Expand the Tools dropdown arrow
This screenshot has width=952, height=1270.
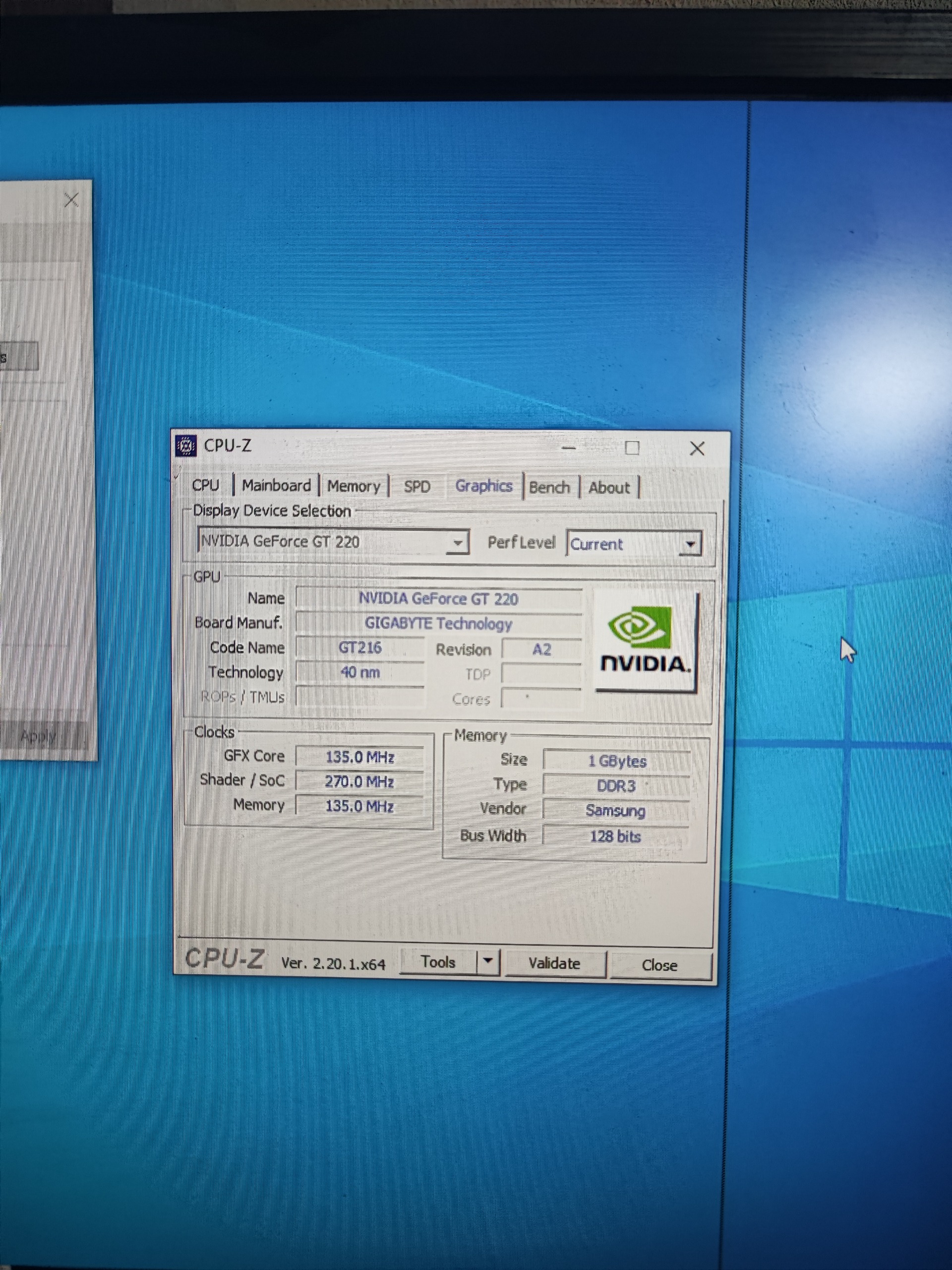tap(488, 962)
